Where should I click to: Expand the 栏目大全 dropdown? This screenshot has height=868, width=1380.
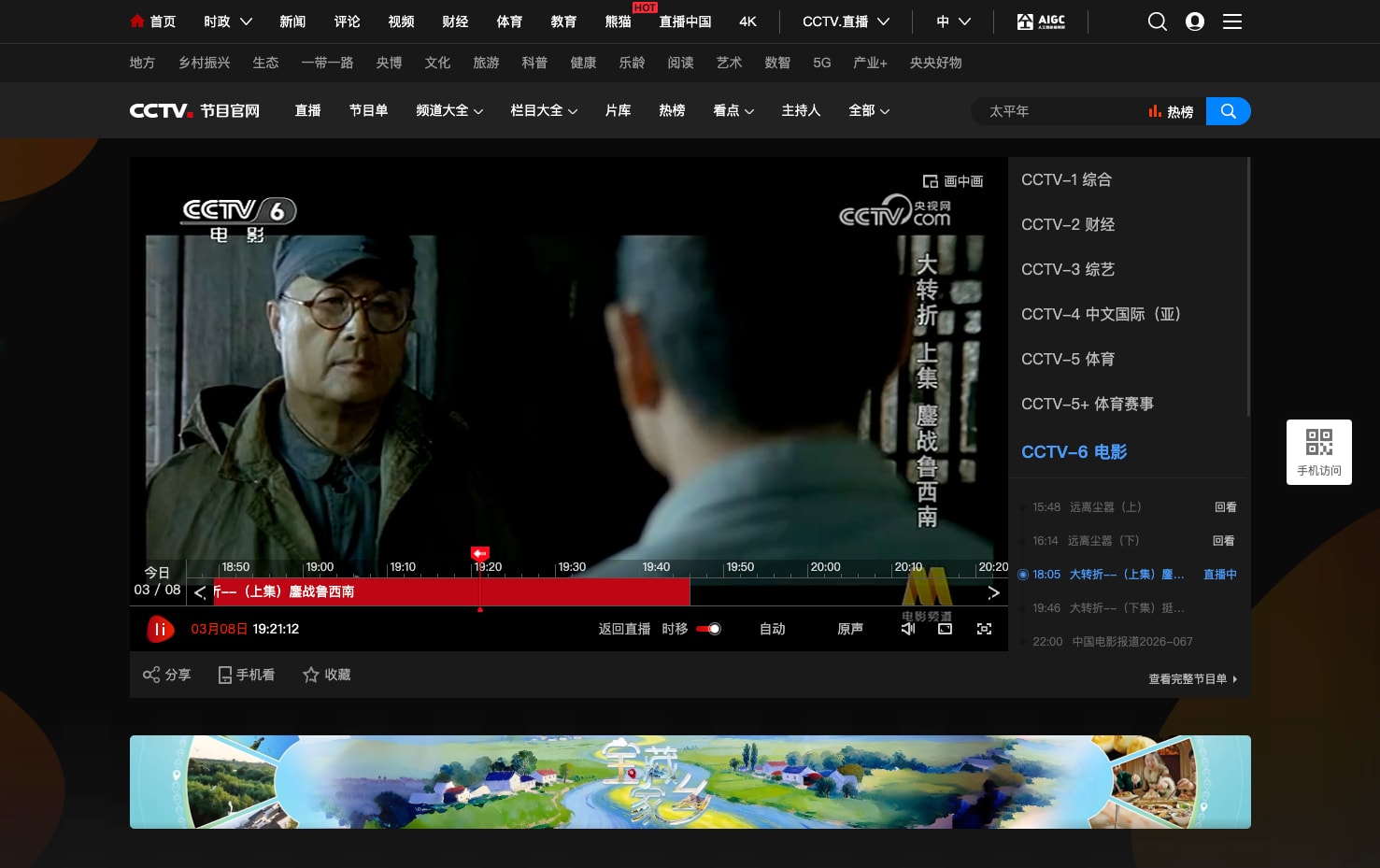(544, 110)
